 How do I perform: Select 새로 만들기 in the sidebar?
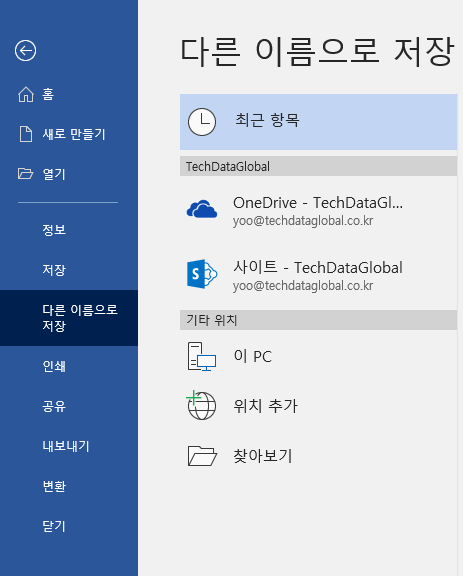(x=69, y=134)
